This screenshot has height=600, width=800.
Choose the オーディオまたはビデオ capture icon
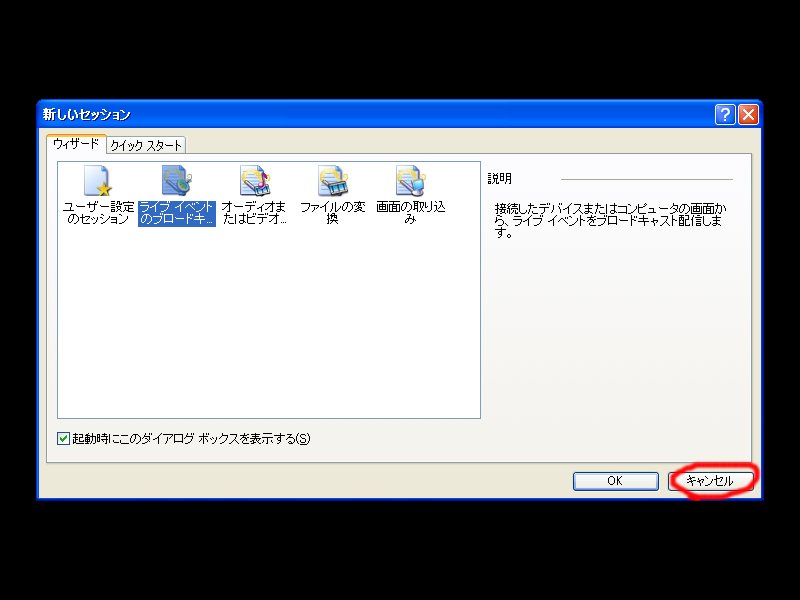point(255,181)
